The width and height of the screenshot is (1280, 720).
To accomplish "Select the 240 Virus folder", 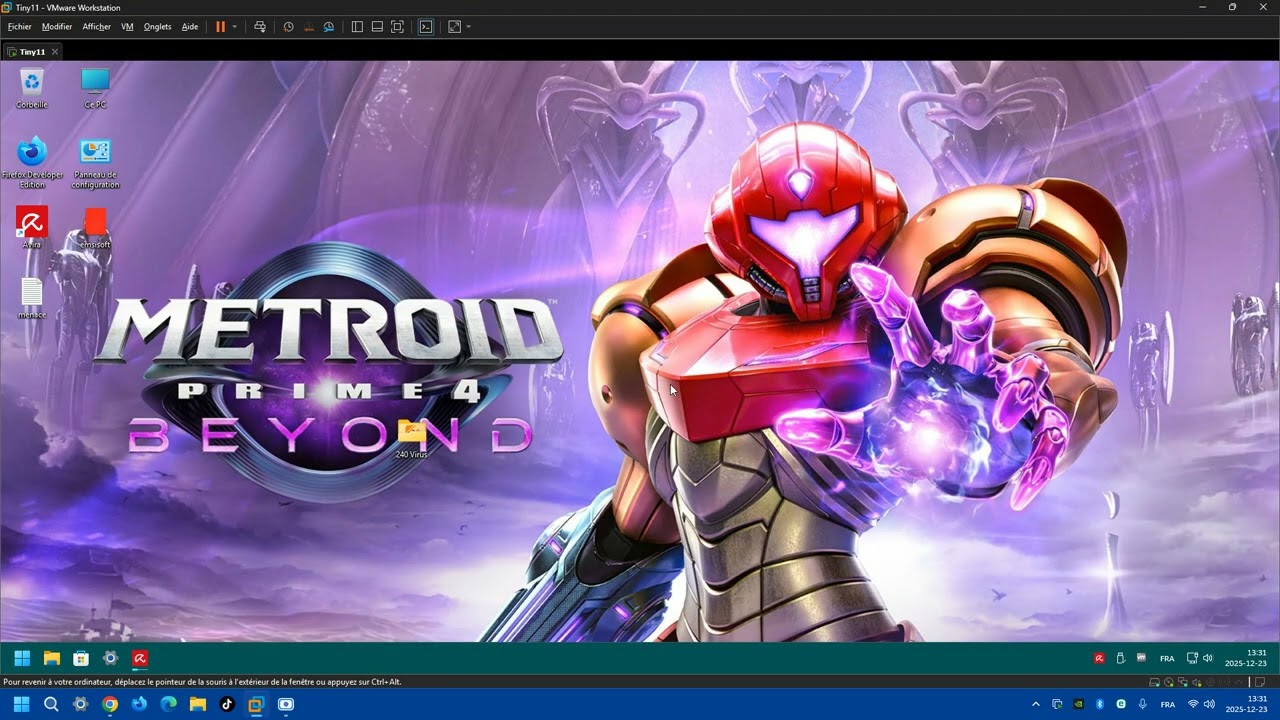I will point(411,439).
